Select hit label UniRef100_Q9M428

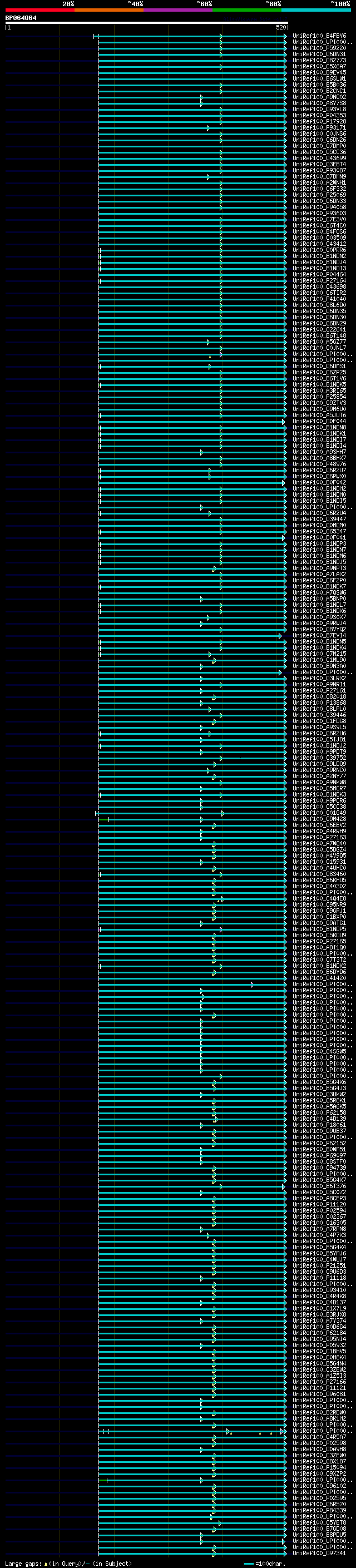pyautogui.click(x=319, y=819)
